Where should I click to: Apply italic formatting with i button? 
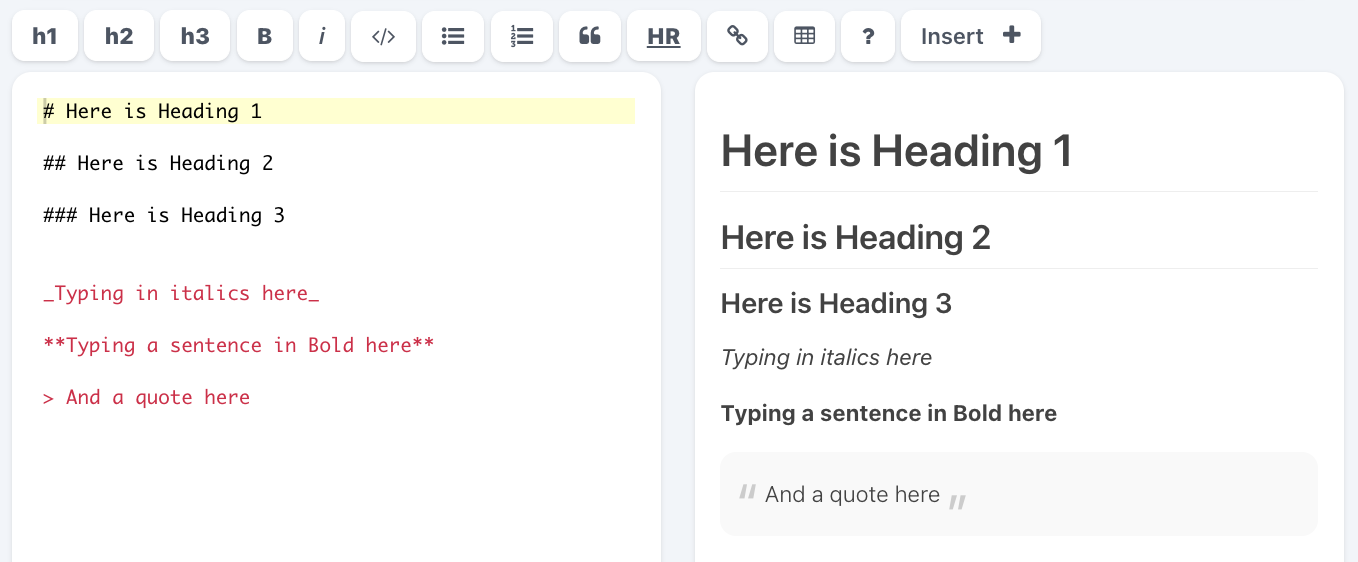(322, 37)
